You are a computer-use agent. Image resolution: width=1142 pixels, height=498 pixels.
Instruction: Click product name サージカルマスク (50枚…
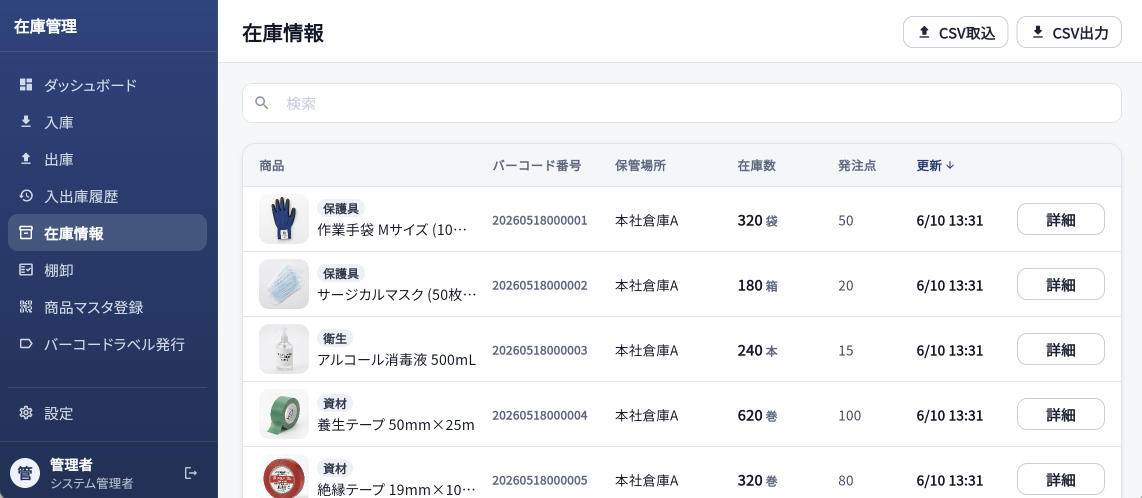397,295
